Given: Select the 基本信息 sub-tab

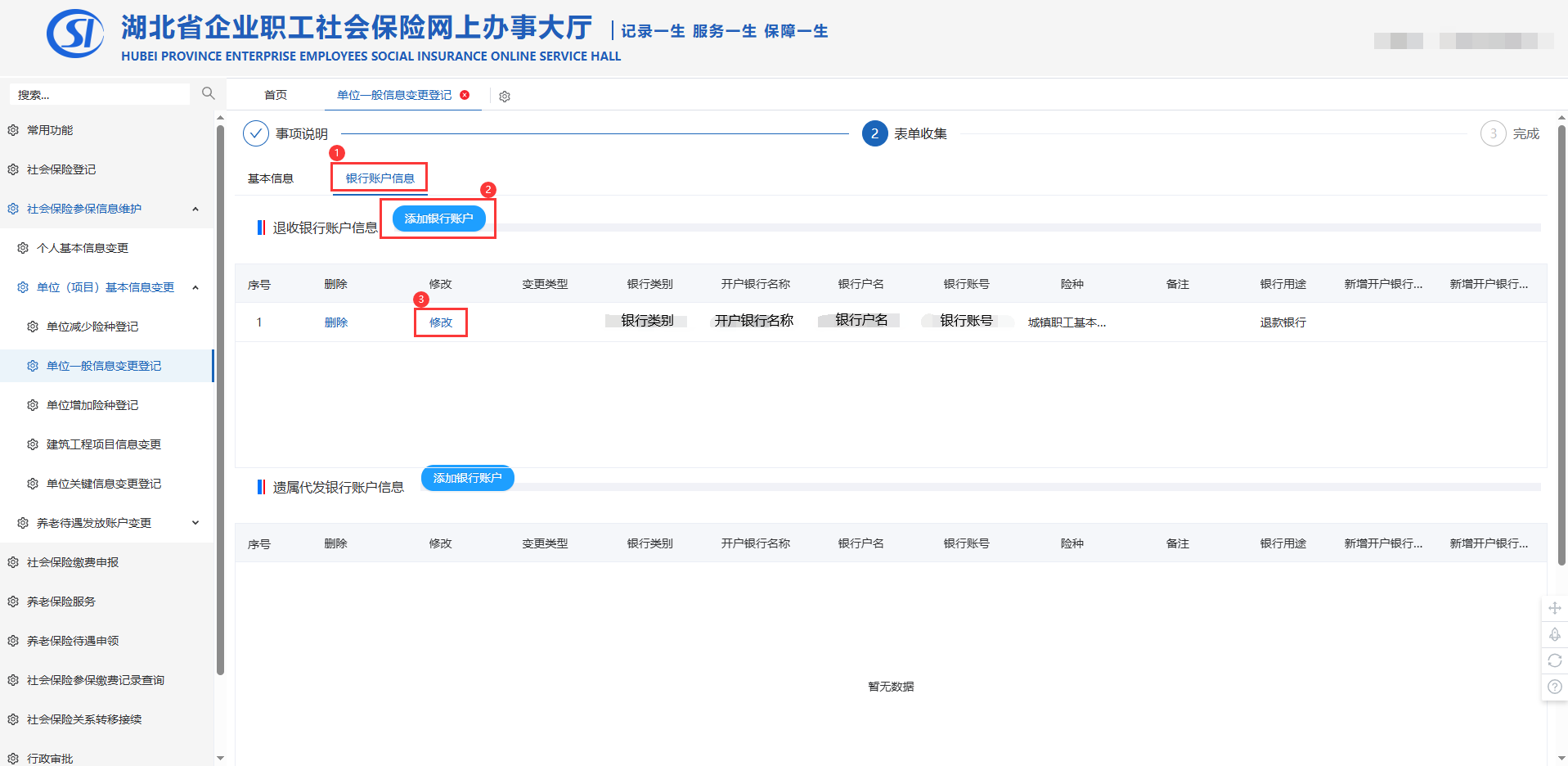Looking at the screenshot, I should (x=271, y=178).
